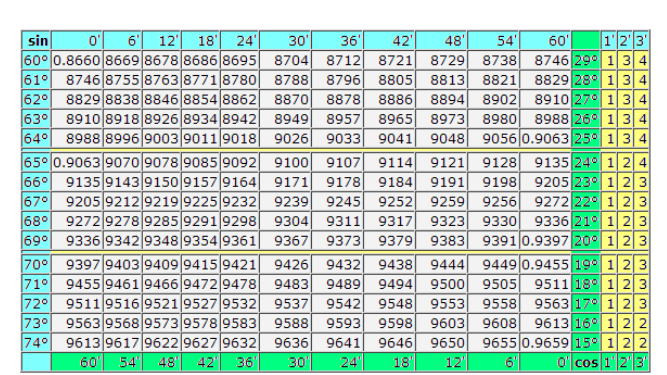Image resolution: width=667 pixels, height=375 pixels.
Task: Click the value 9085
Action: 201,162
